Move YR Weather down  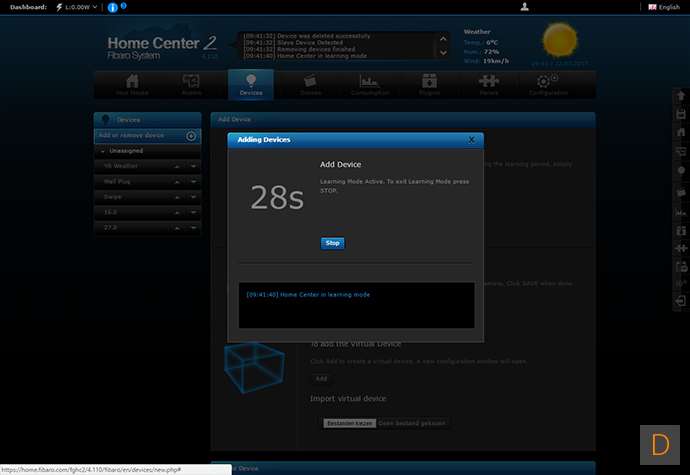(x=193, y=166)
